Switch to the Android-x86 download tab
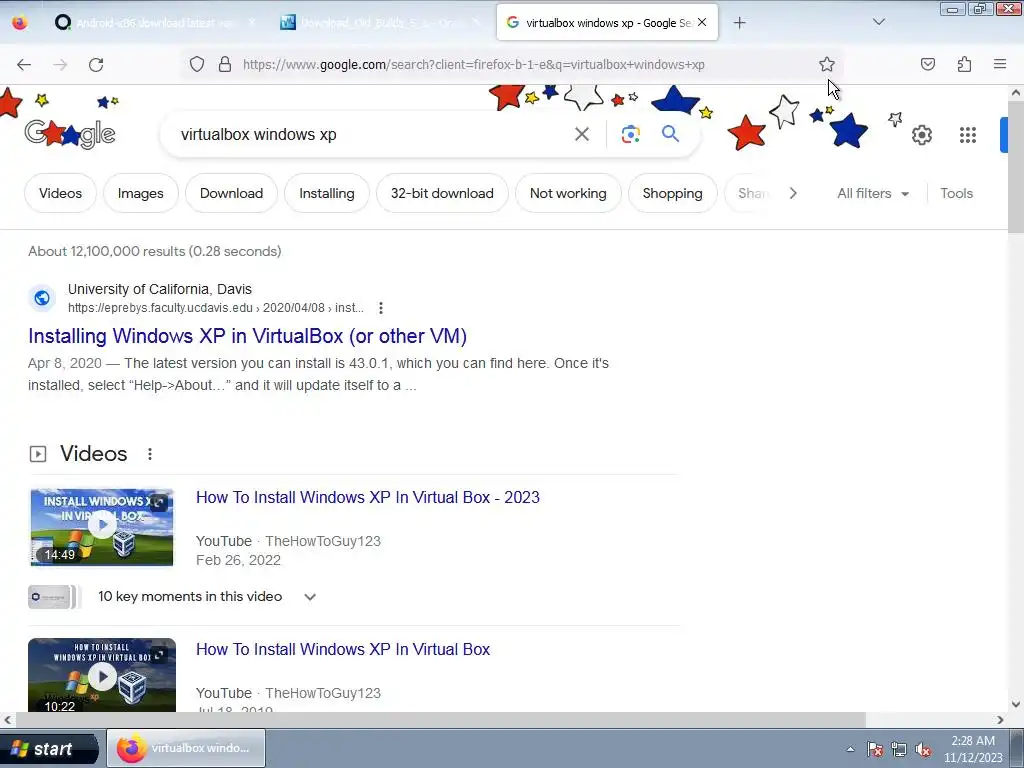 154,23
